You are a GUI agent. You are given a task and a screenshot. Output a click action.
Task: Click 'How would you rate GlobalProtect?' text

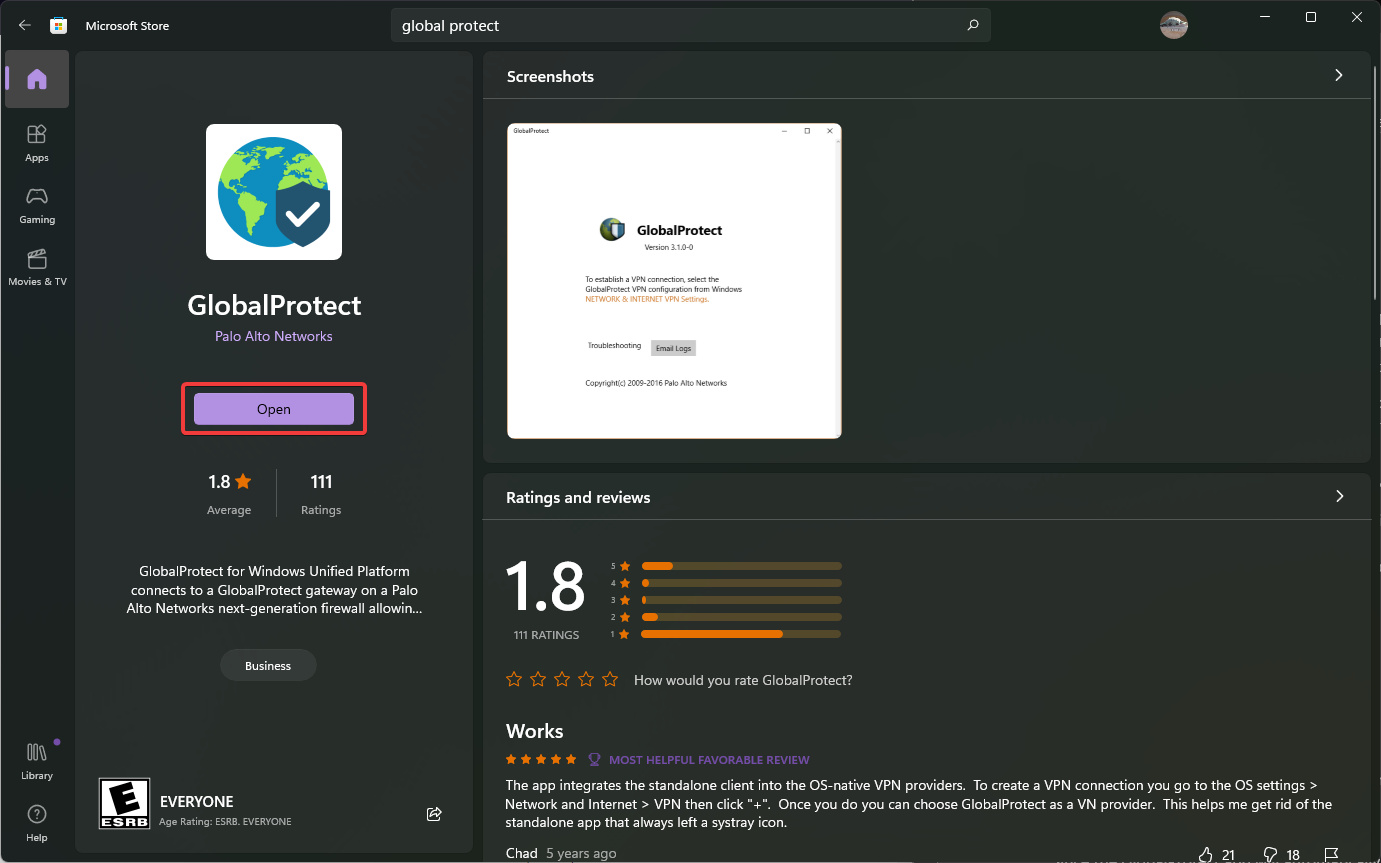point(743,680)
